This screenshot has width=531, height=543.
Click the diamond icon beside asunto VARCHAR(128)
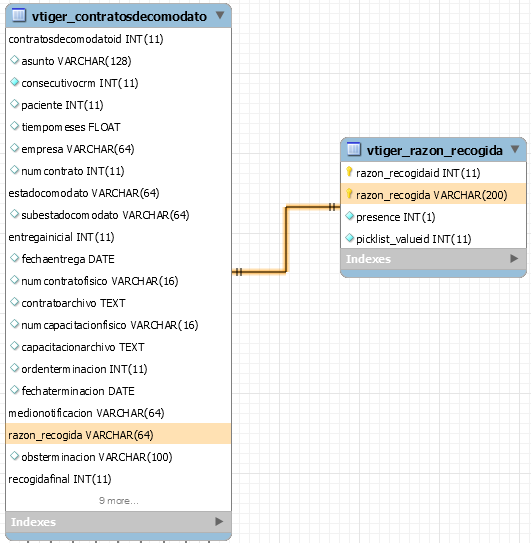(14, 60)
